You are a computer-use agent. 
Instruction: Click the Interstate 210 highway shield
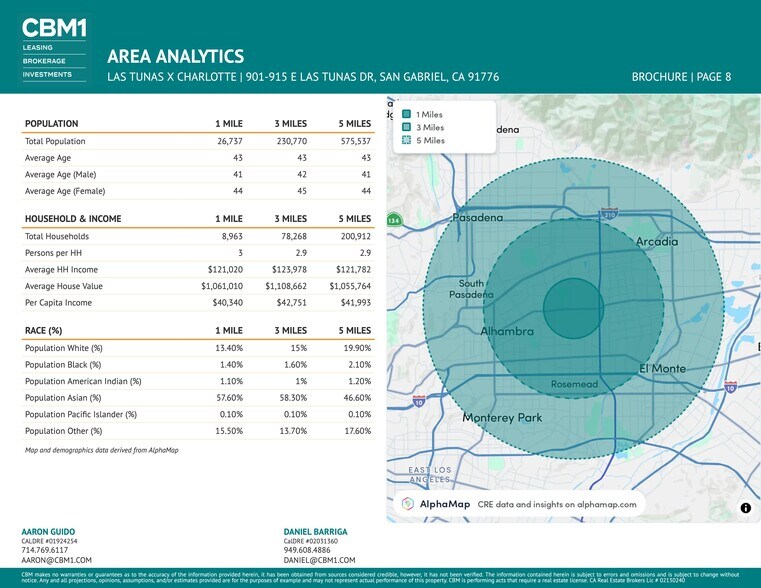[x=609, y=213]
